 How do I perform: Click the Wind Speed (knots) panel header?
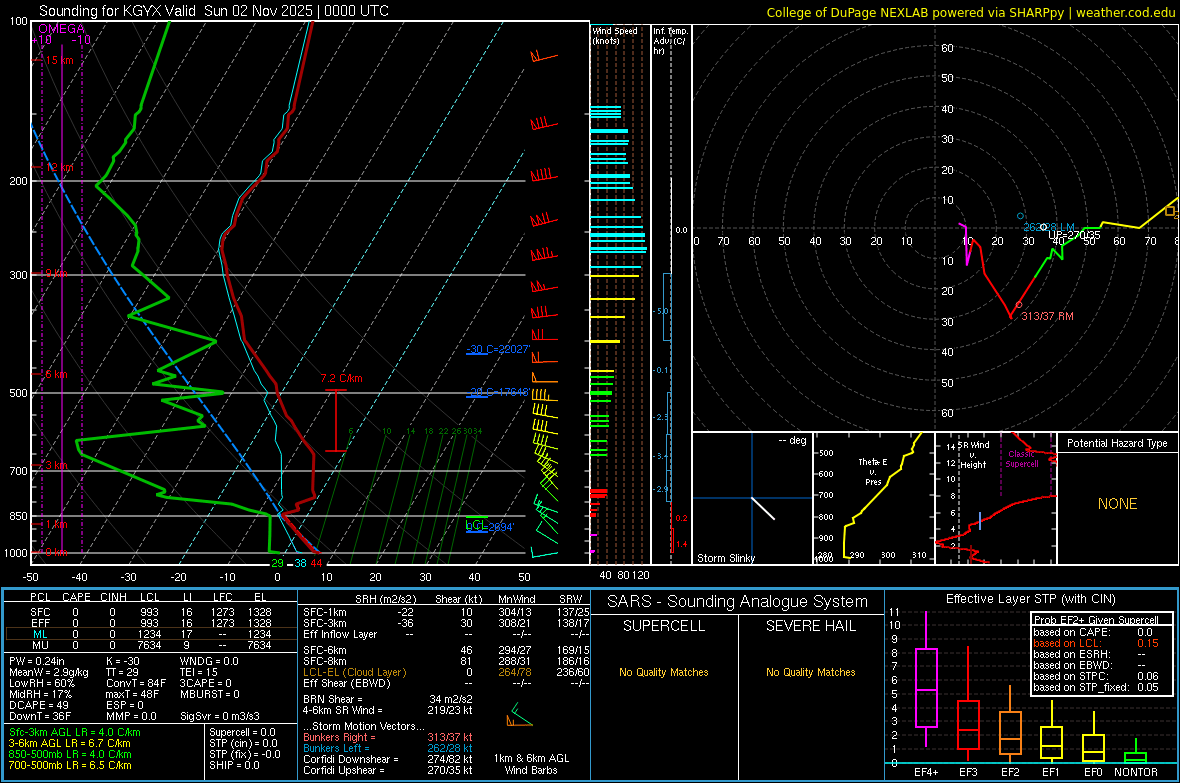point(615,35)
